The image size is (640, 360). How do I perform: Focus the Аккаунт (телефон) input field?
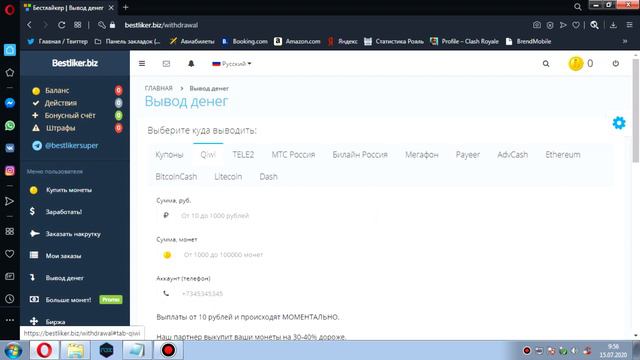pos(266,293)
